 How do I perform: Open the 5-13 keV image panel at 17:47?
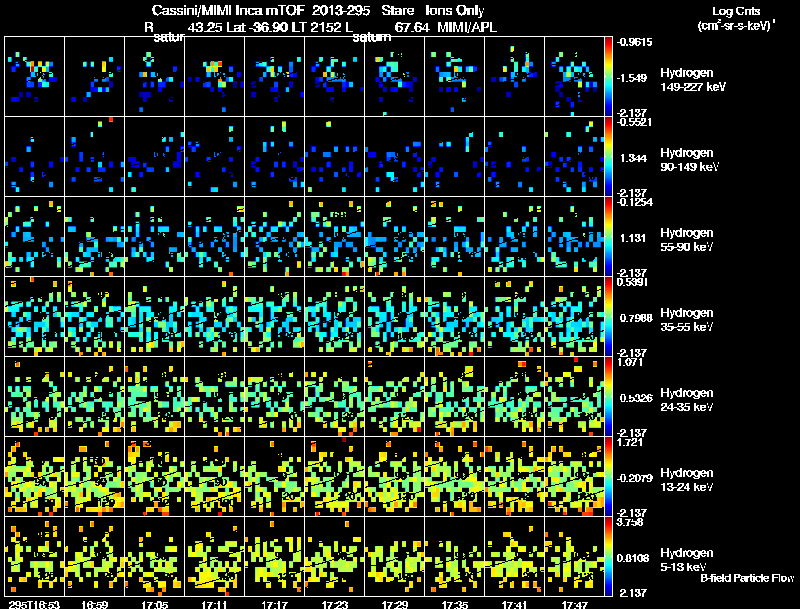(x=574, y=557)
